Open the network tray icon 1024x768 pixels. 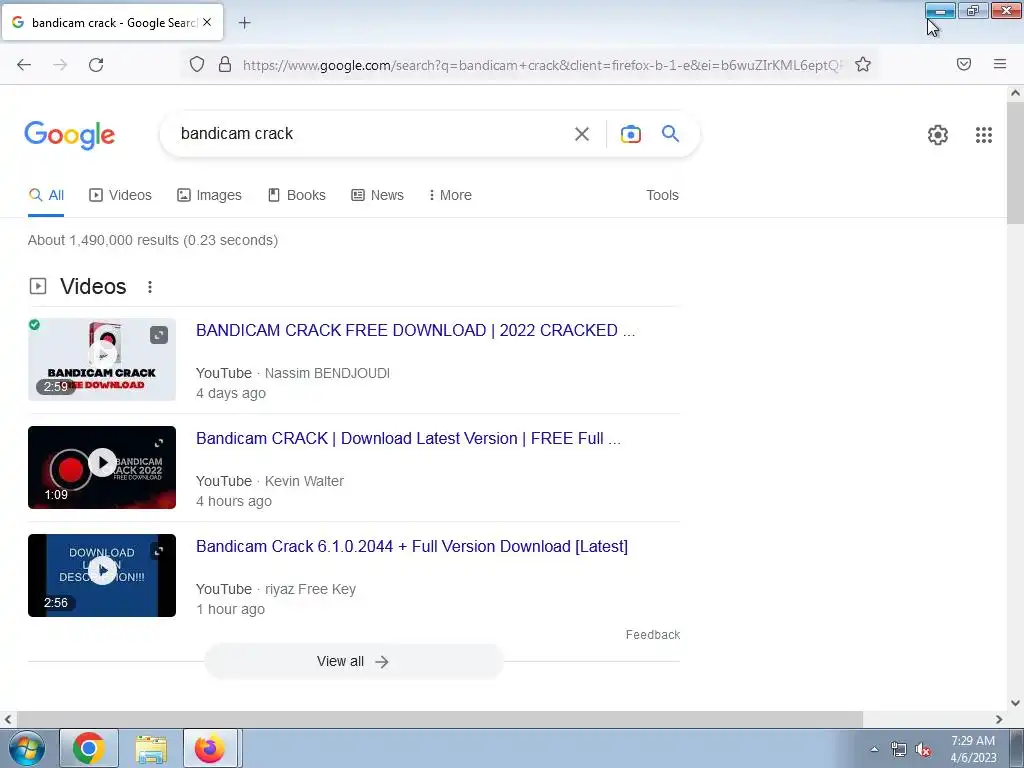pos(899,750)
